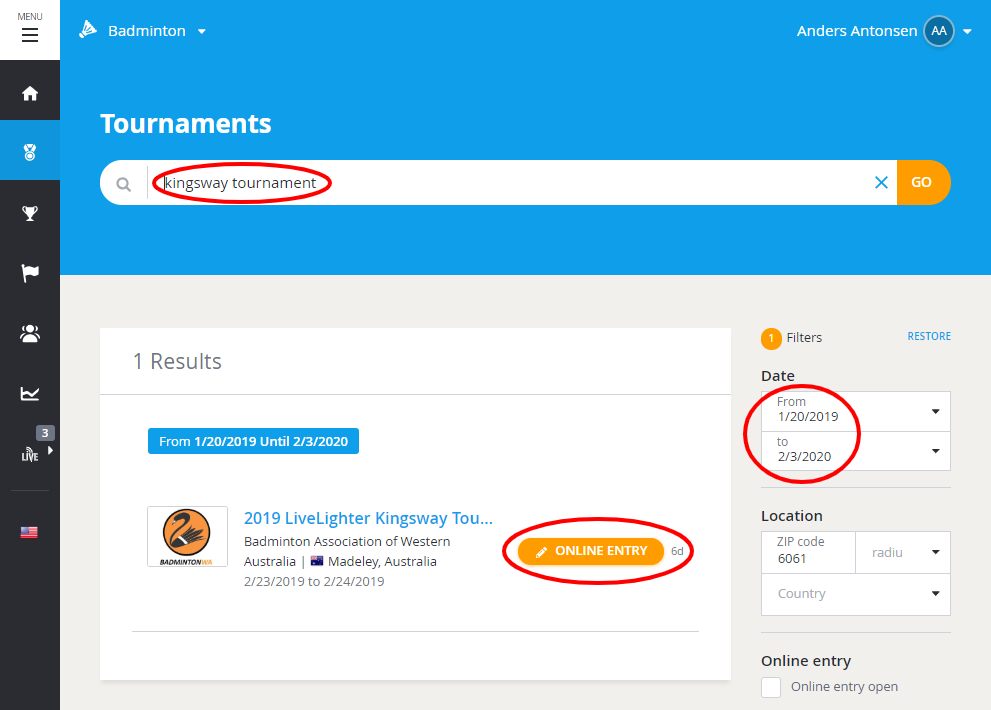Viewport: 991px width, 710px height.
Task: Click the ZIP code input field
Action: point(808,558)
